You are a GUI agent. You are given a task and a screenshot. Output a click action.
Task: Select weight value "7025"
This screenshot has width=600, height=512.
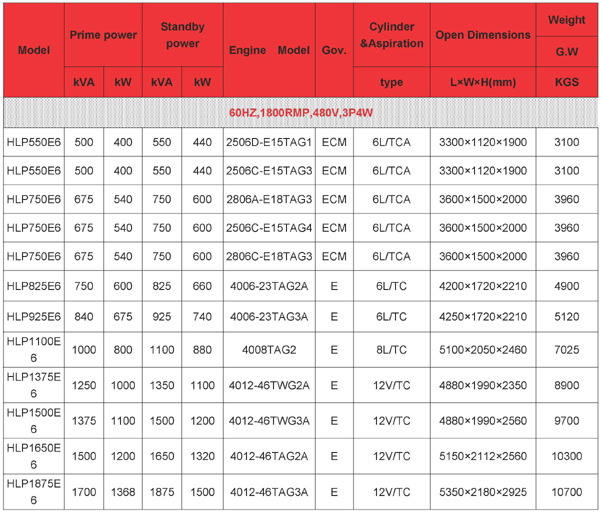coord(567,349)
